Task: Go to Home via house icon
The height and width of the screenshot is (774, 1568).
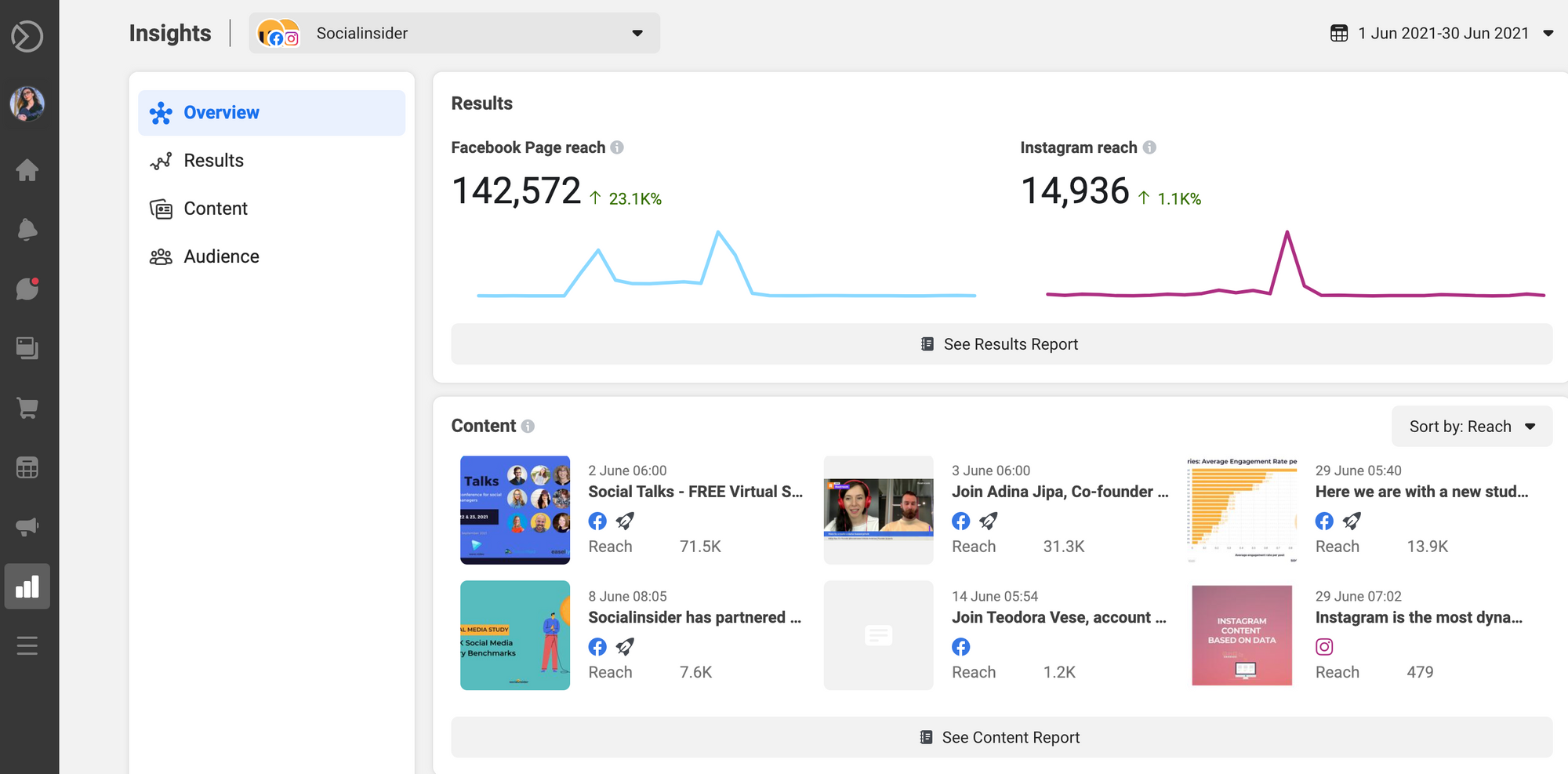Action: point(27,170)
